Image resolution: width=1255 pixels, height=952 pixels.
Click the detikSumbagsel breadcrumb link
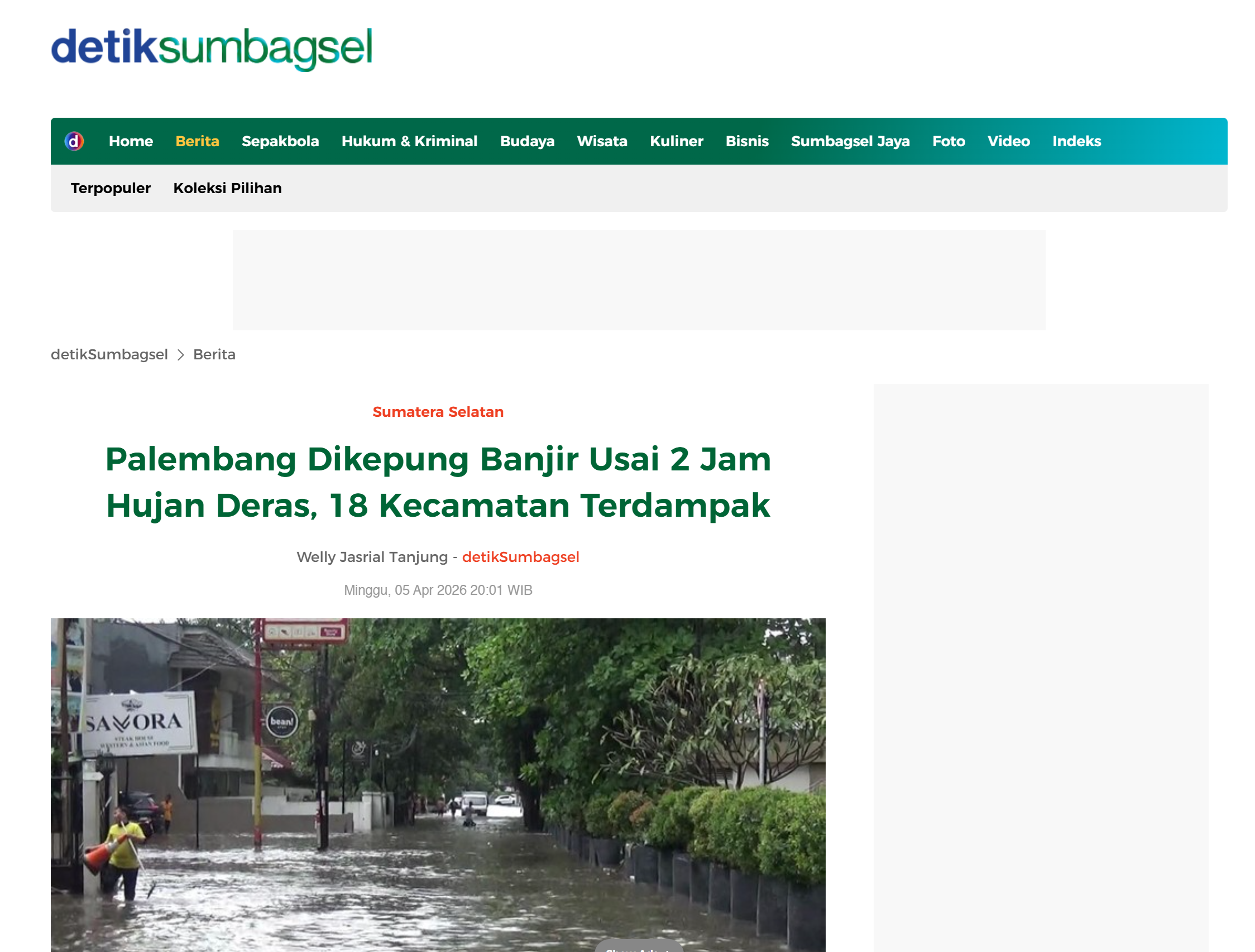pos(109,354)
